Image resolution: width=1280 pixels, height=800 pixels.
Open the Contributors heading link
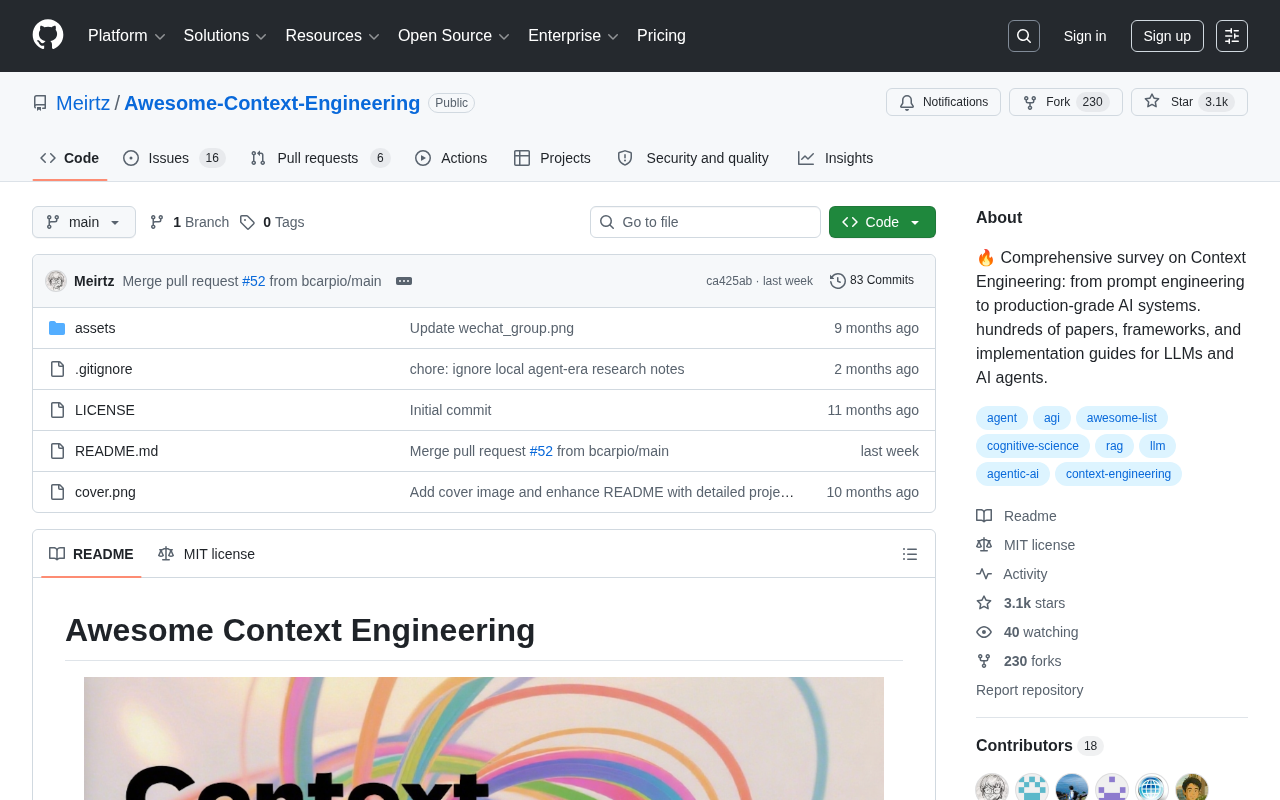click(x=1040, y=746)
